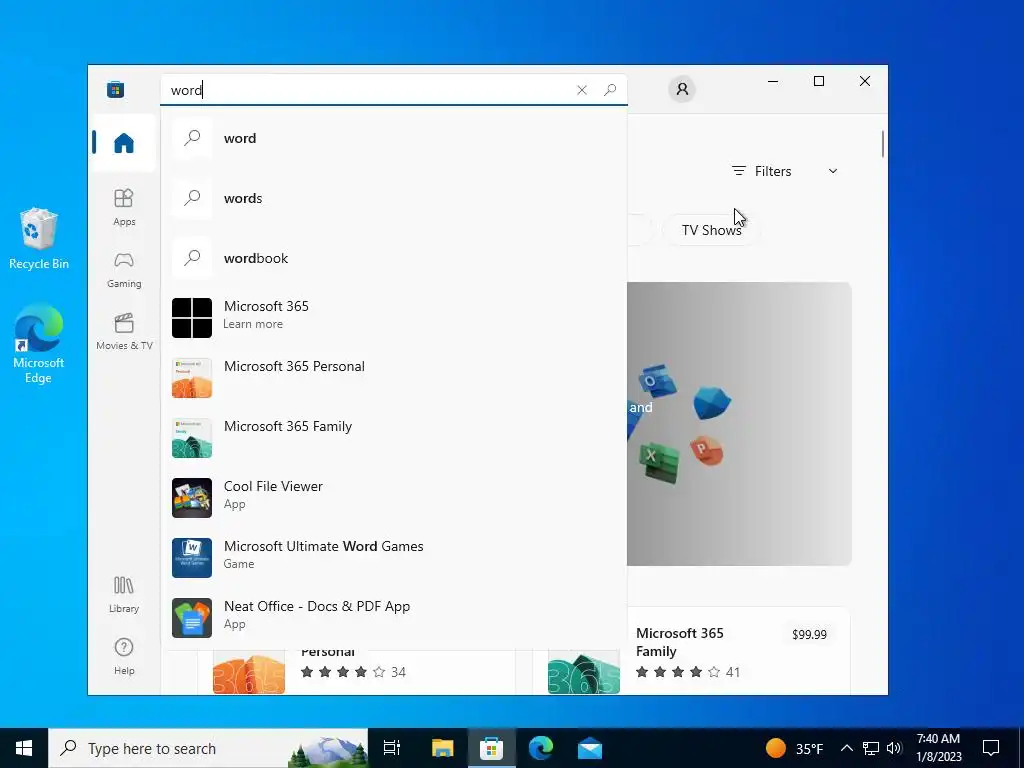
Task: Choose the 'wordbook' search suggestion
Action: click(x=394, y=258)
